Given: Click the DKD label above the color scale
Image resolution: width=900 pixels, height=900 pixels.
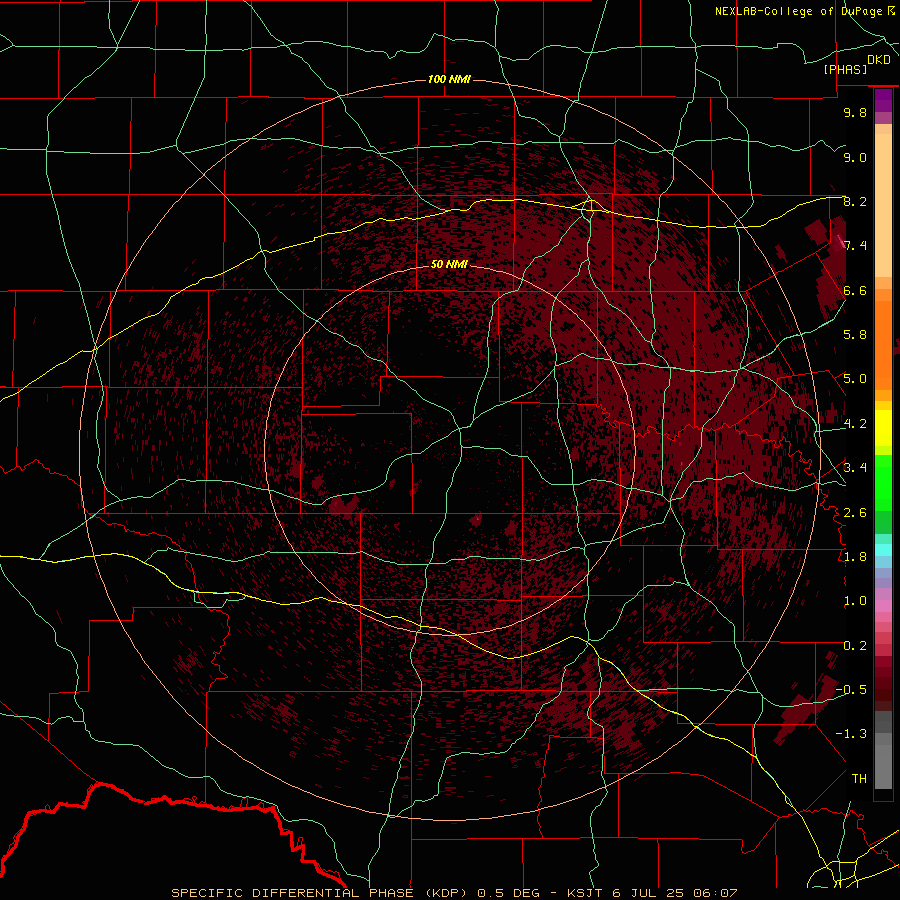Looking at the screenshot, I should (x=879, y=60).
